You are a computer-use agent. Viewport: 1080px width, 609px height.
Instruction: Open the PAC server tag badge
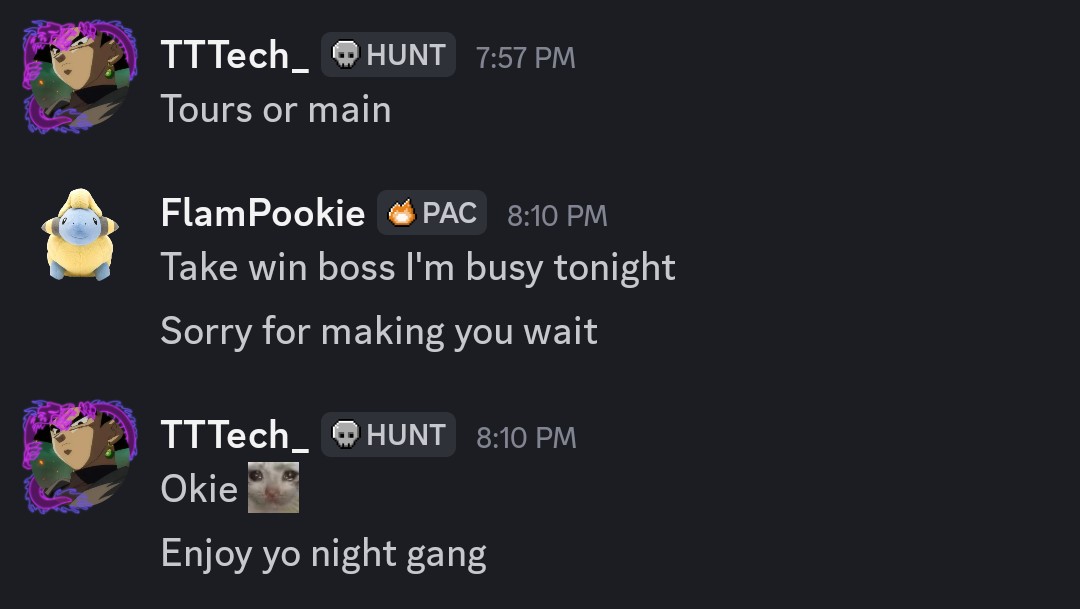coord(432,213)
